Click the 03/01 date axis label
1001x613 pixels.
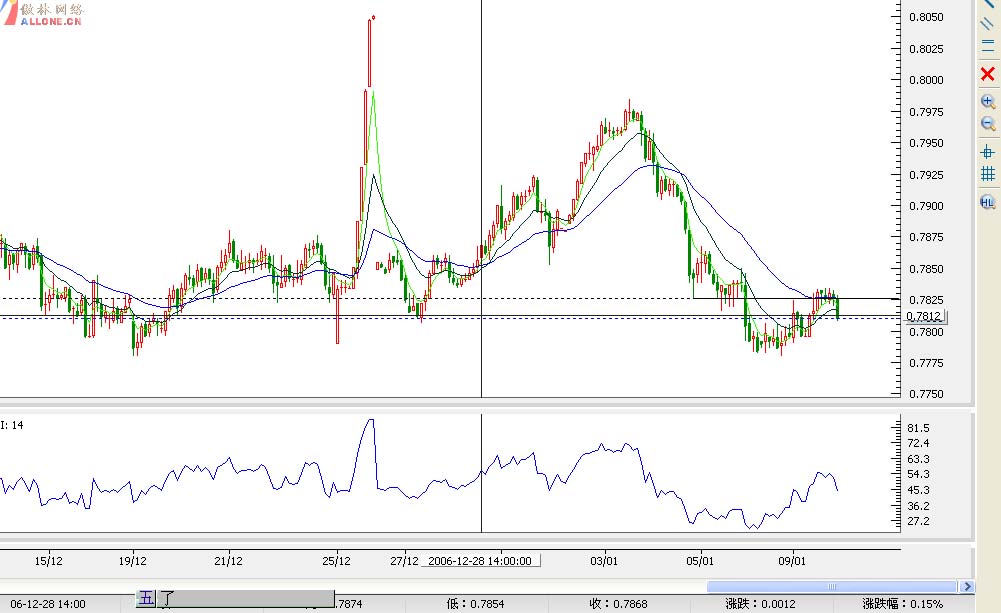pos(603,561)
